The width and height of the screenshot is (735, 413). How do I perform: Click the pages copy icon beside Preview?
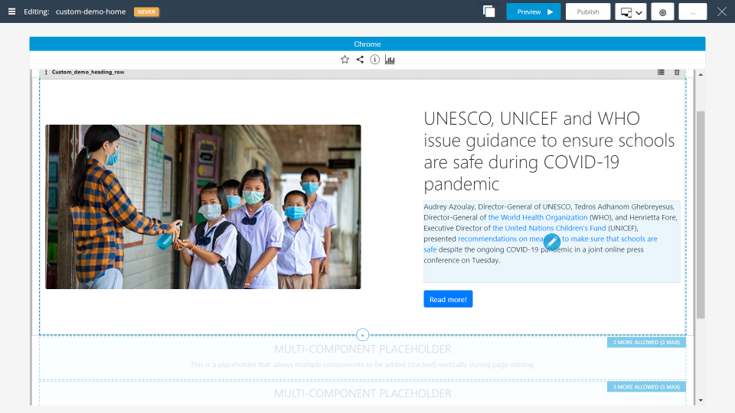coord(489,12)
